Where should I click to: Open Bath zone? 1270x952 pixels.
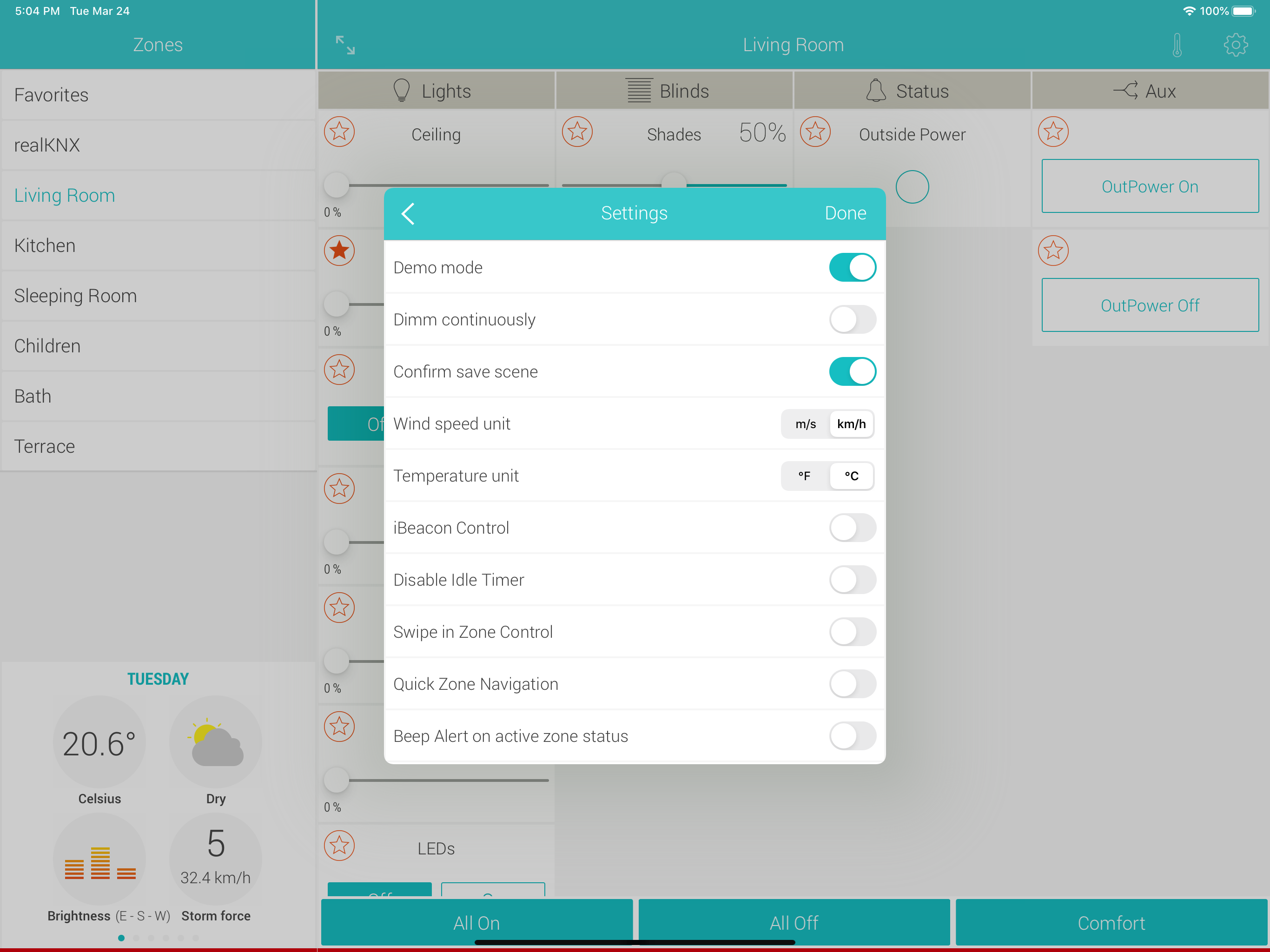pos(159,396)
